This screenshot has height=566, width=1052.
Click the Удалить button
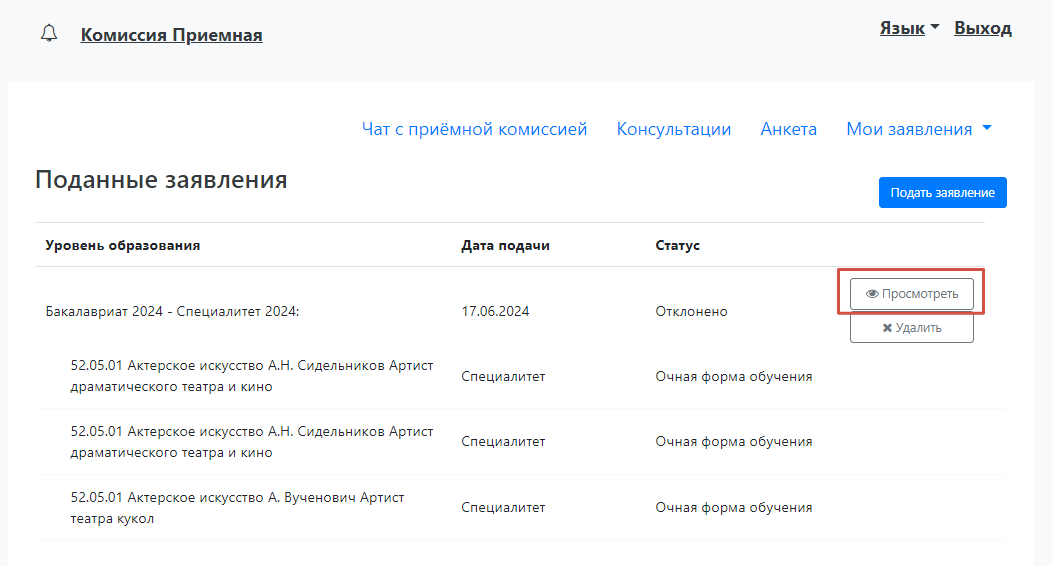click(912, 327)
